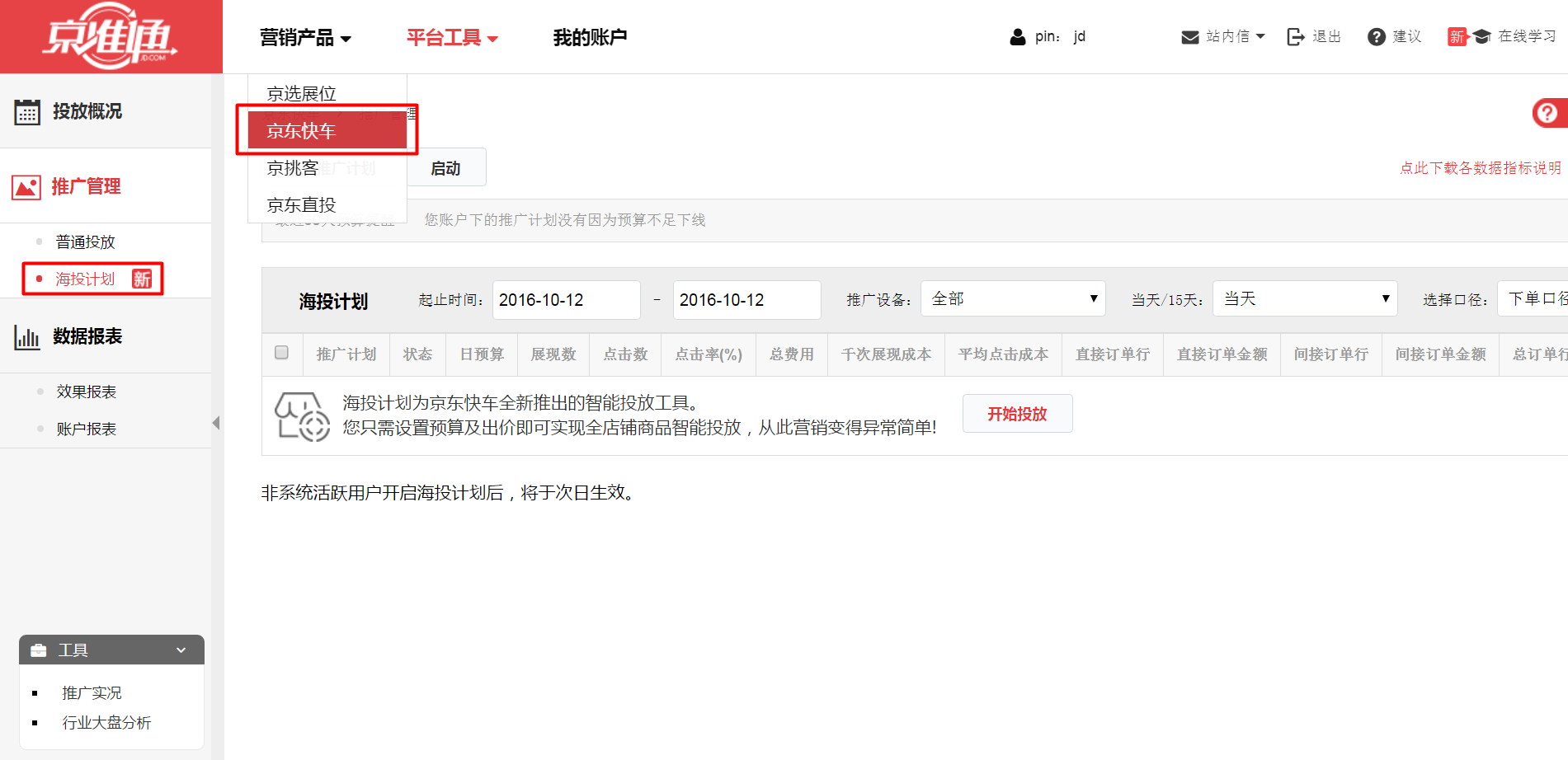1568x760 pixels.
Task: Click the graduation cap icon for 在线学习
Action: click(x=1482, y=37)
